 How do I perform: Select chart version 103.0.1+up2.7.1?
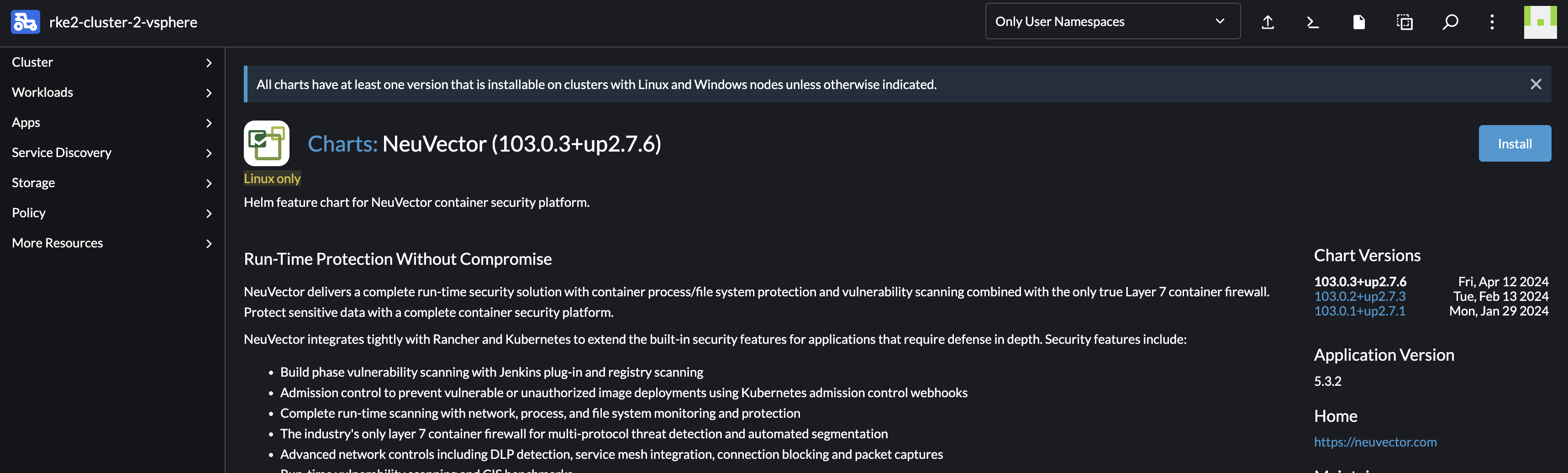1360,311
